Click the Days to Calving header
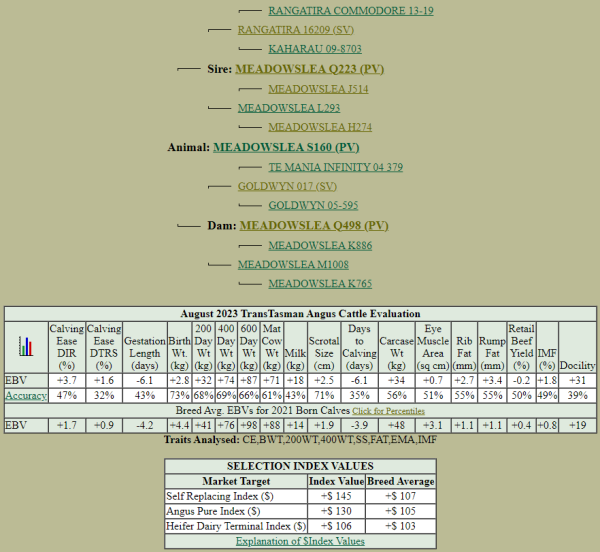 point(359,347)
